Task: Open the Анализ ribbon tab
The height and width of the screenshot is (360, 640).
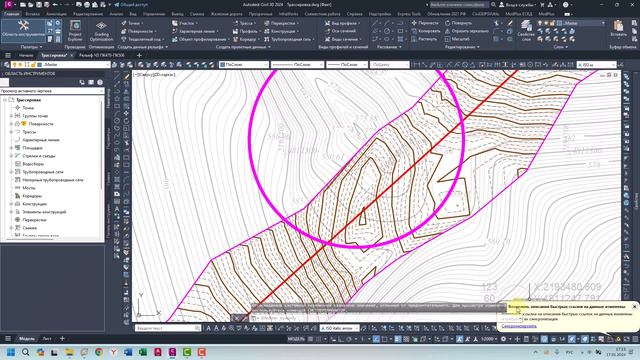Action: [116, 14]
